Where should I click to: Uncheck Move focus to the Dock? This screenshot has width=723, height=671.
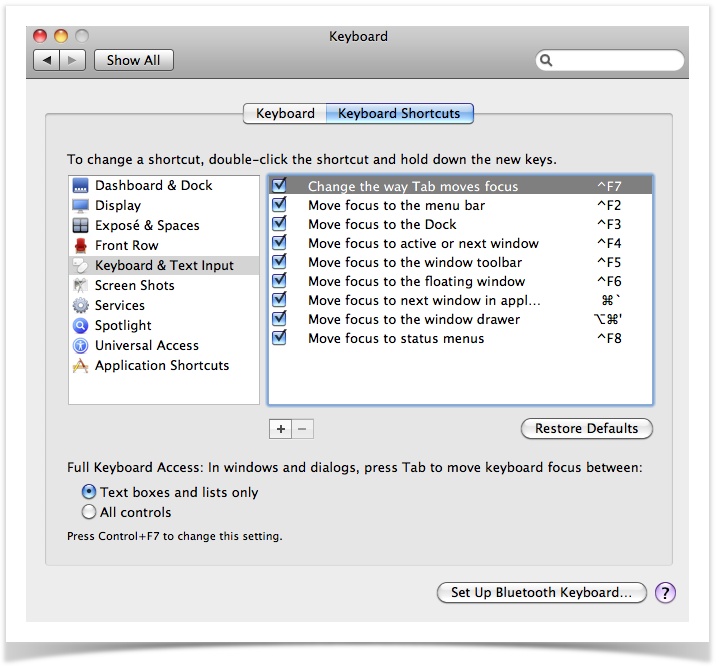coord(279,224)
